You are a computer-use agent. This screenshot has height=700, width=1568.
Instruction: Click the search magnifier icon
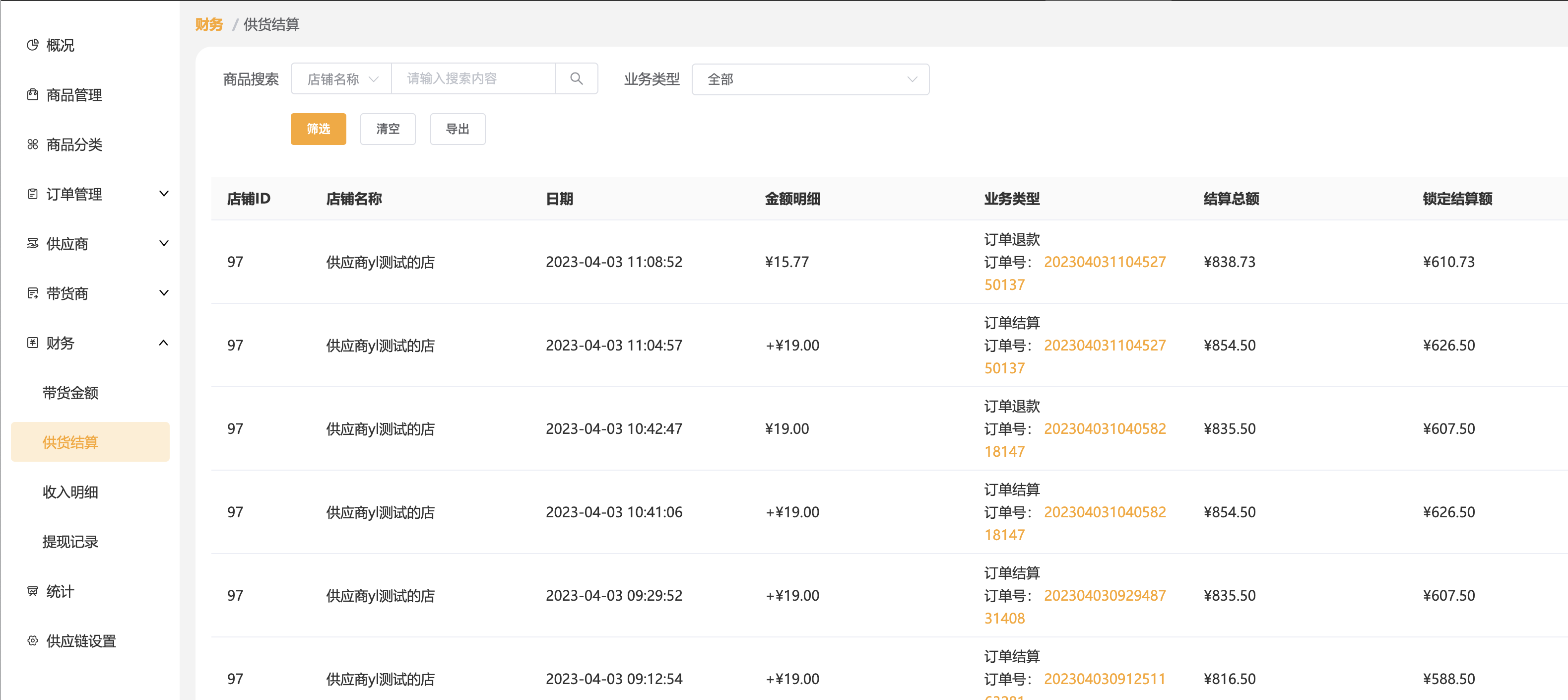coord(576,78)
